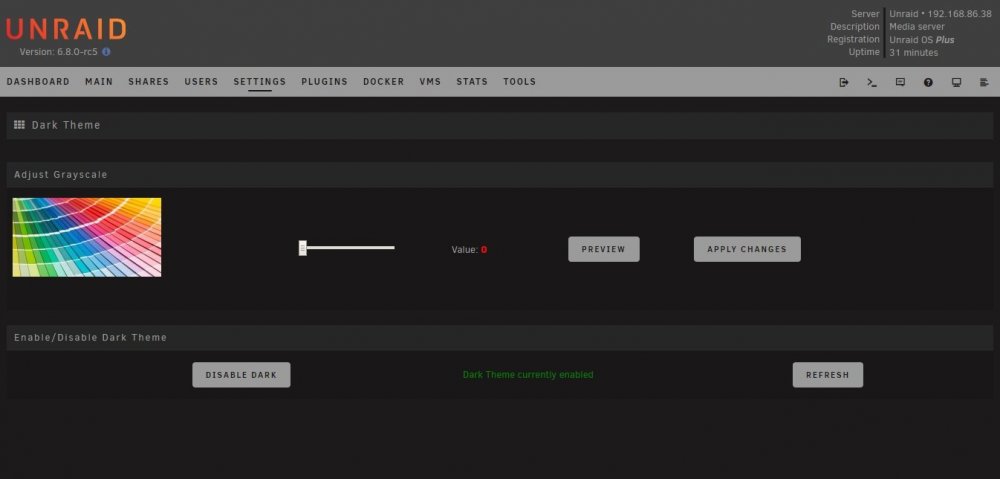Screen dimensions: 1000x479
Task: Click the 'Unraid OS Plus' registration text
Action: click(x=922, y=40)
